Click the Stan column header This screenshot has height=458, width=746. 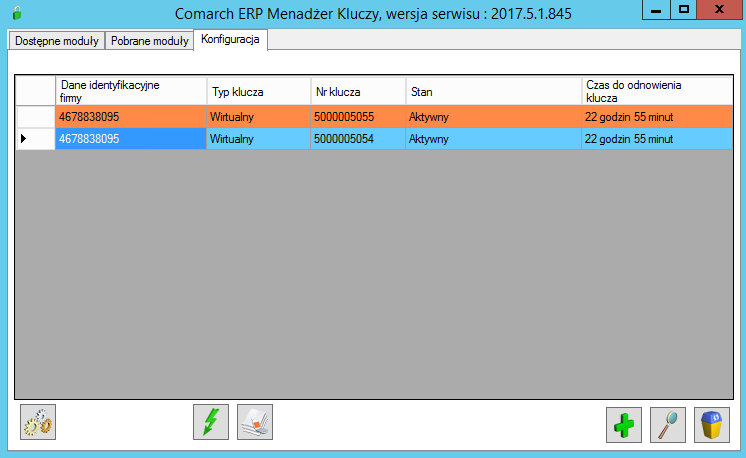pos(493,91)
